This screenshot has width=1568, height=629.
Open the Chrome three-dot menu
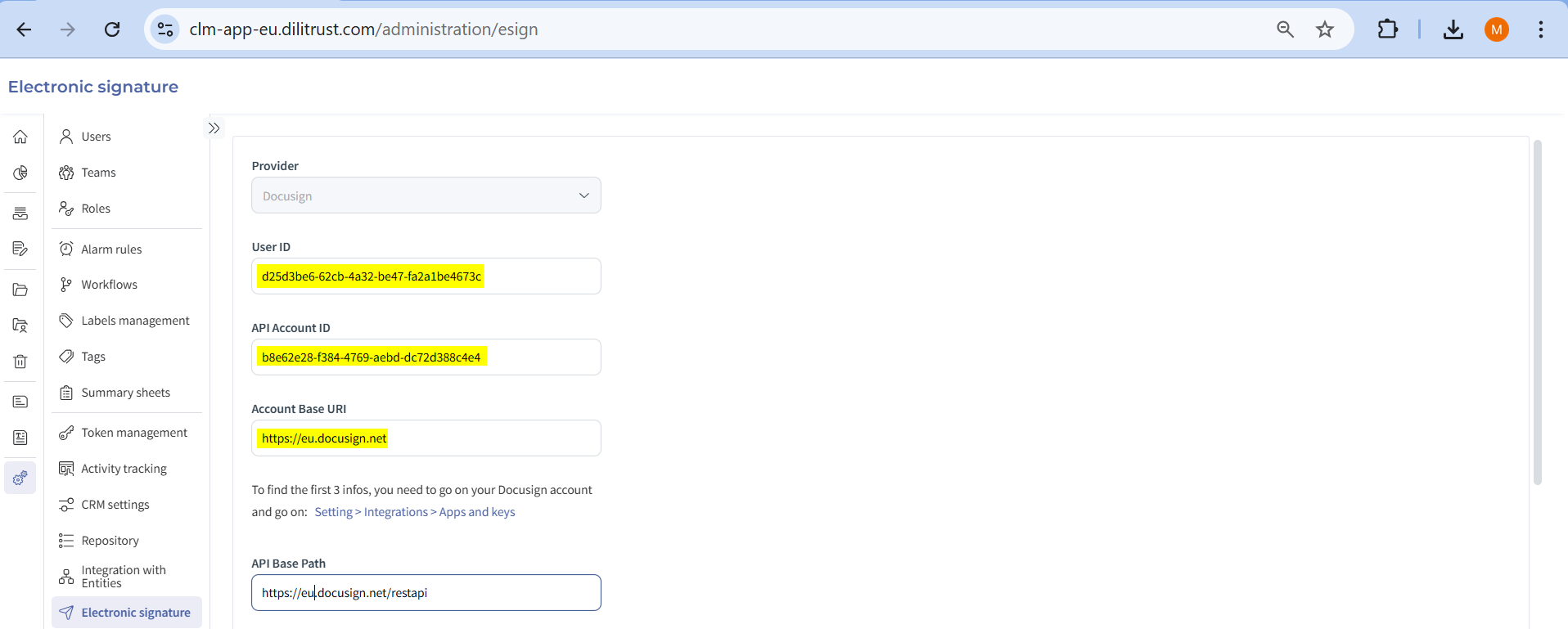(1541, 29)
